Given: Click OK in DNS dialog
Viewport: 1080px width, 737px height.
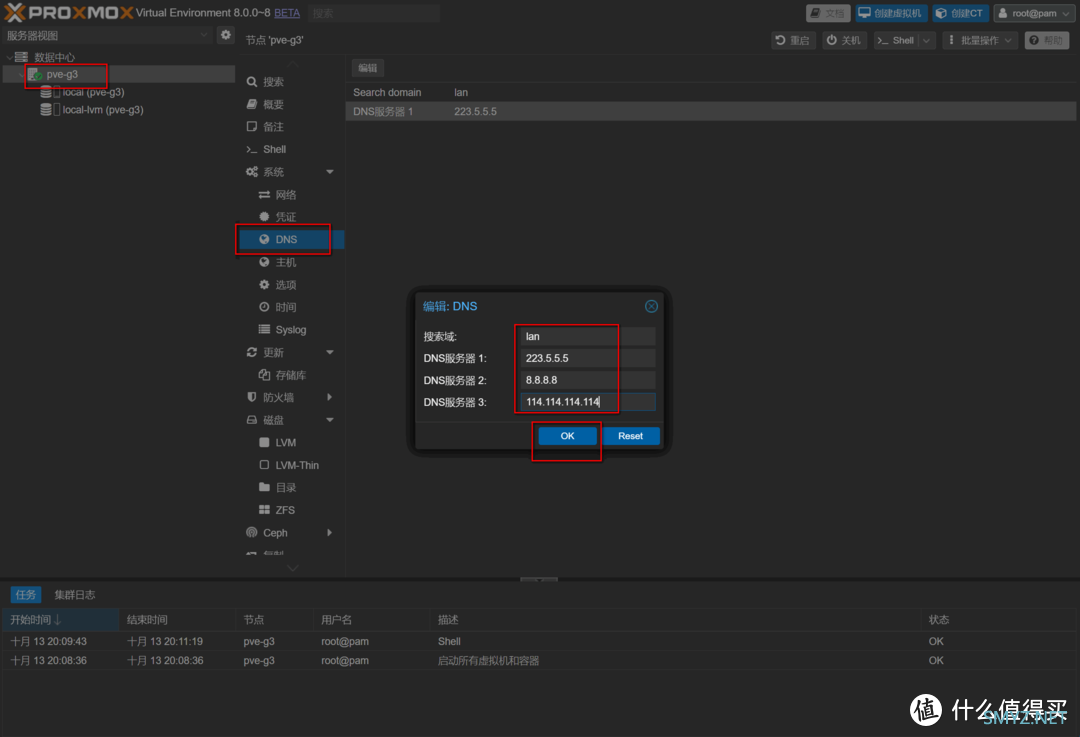Looking at the screenshot, I should (567, 436).
